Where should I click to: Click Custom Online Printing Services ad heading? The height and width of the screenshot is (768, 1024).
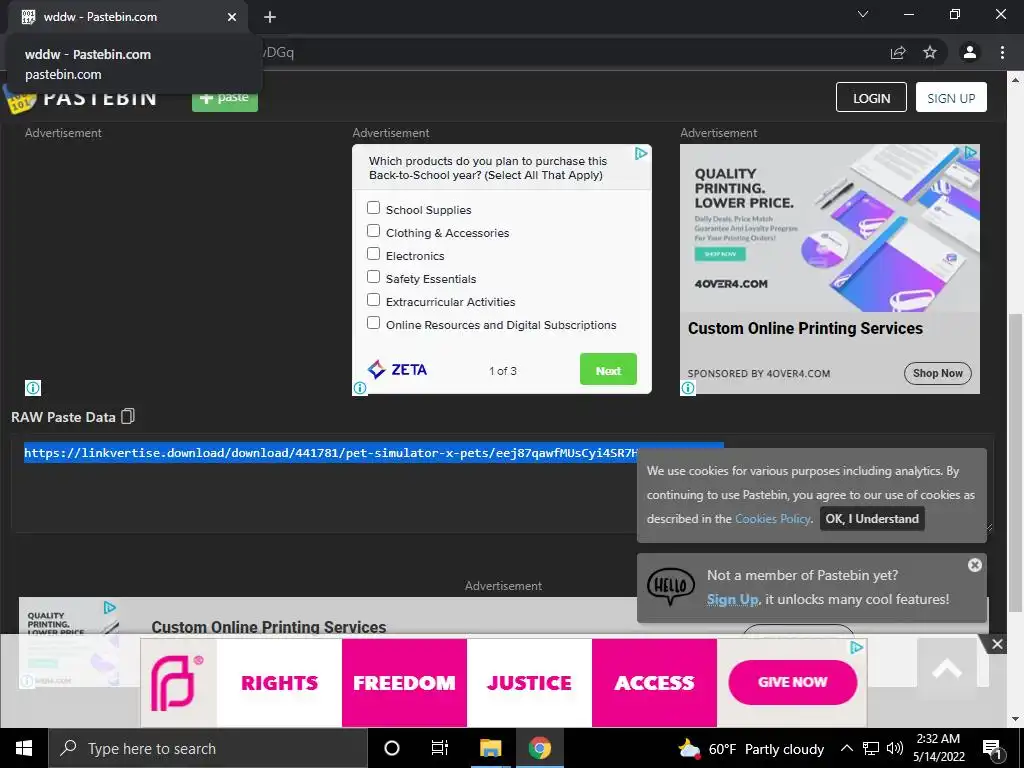(x=805, y=328)
